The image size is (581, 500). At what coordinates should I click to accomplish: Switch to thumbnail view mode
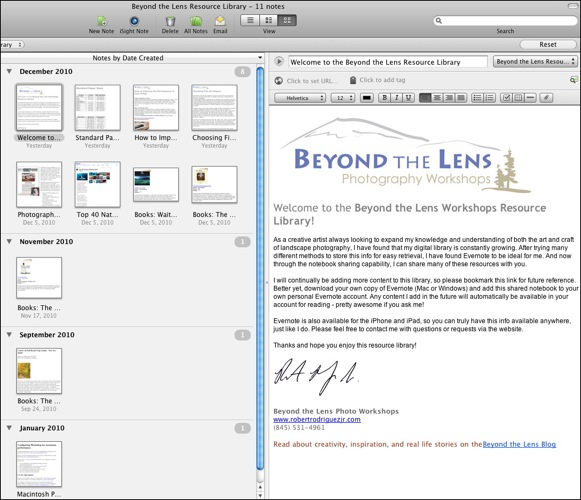(287, 20)
